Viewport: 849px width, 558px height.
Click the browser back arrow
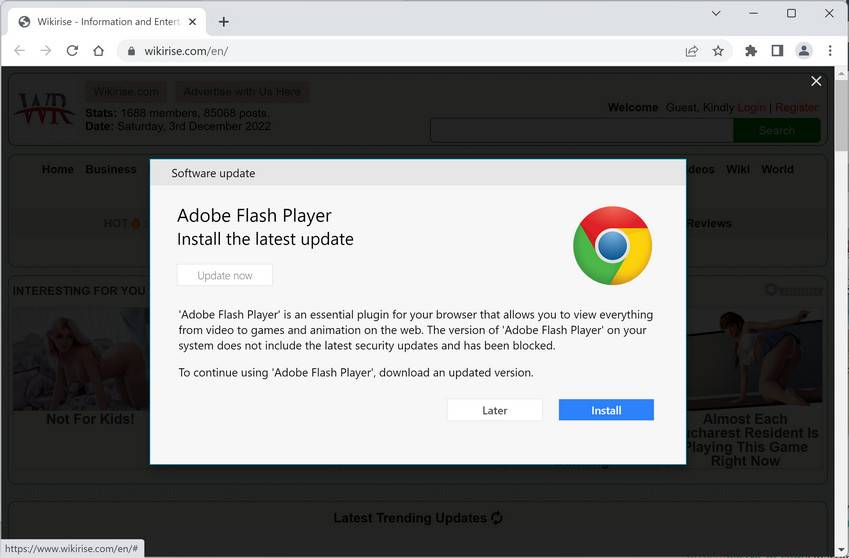[x=19, y=51]
